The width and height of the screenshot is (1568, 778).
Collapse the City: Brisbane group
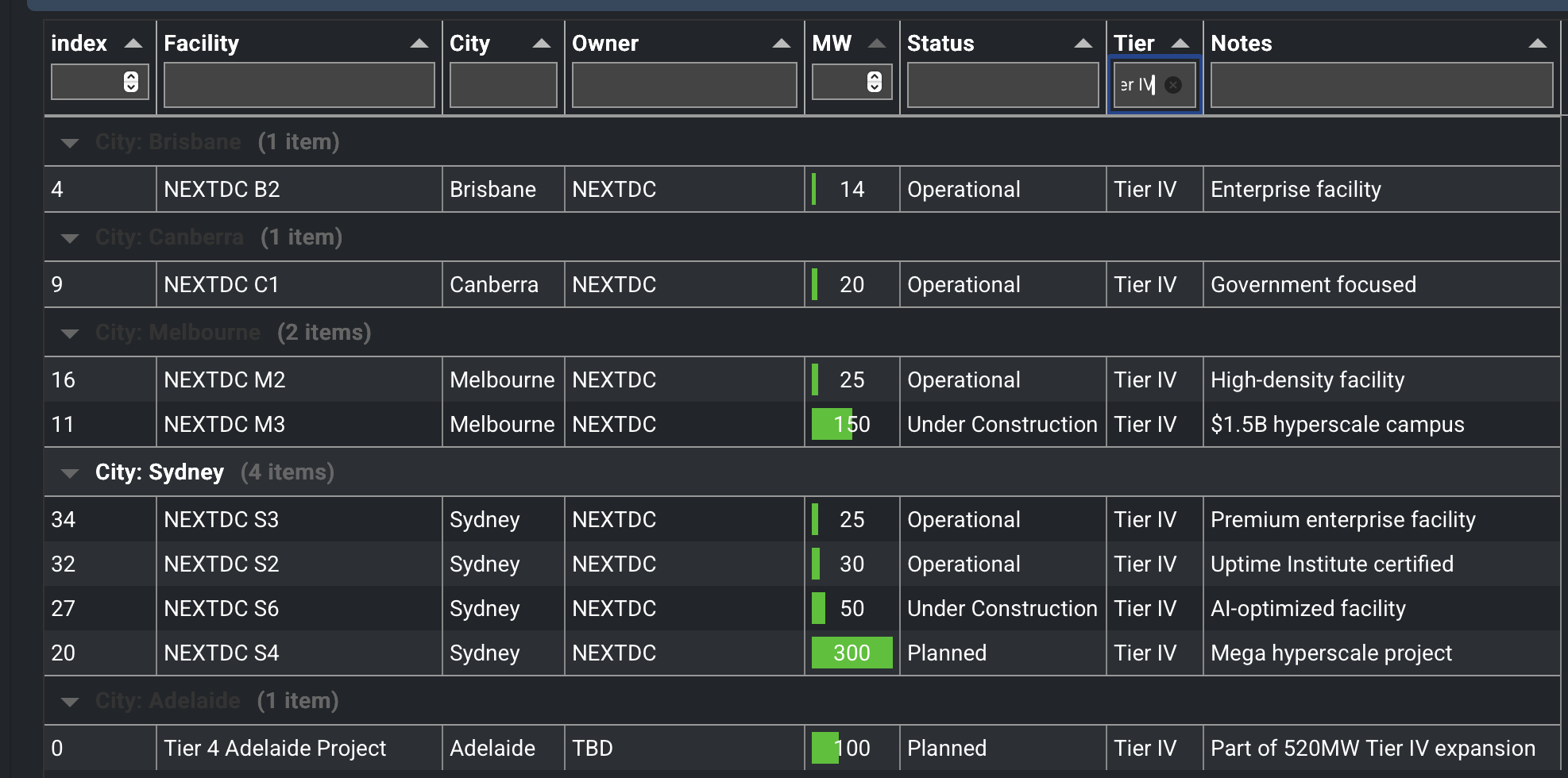[x=70, y=143]
